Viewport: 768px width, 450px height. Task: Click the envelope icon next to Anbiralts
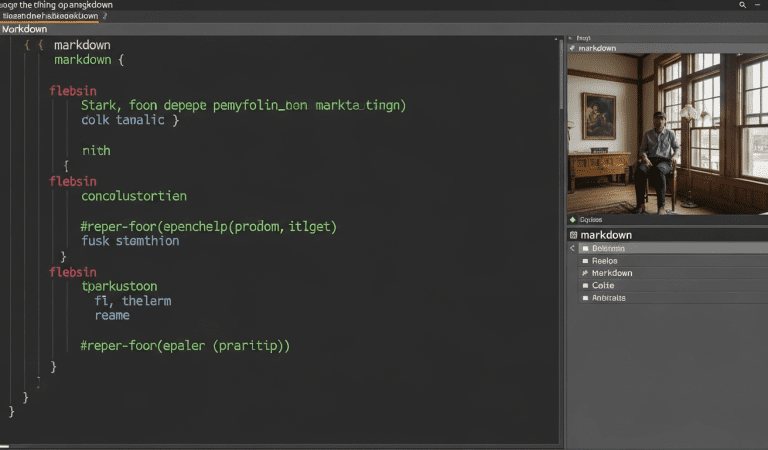585,297
